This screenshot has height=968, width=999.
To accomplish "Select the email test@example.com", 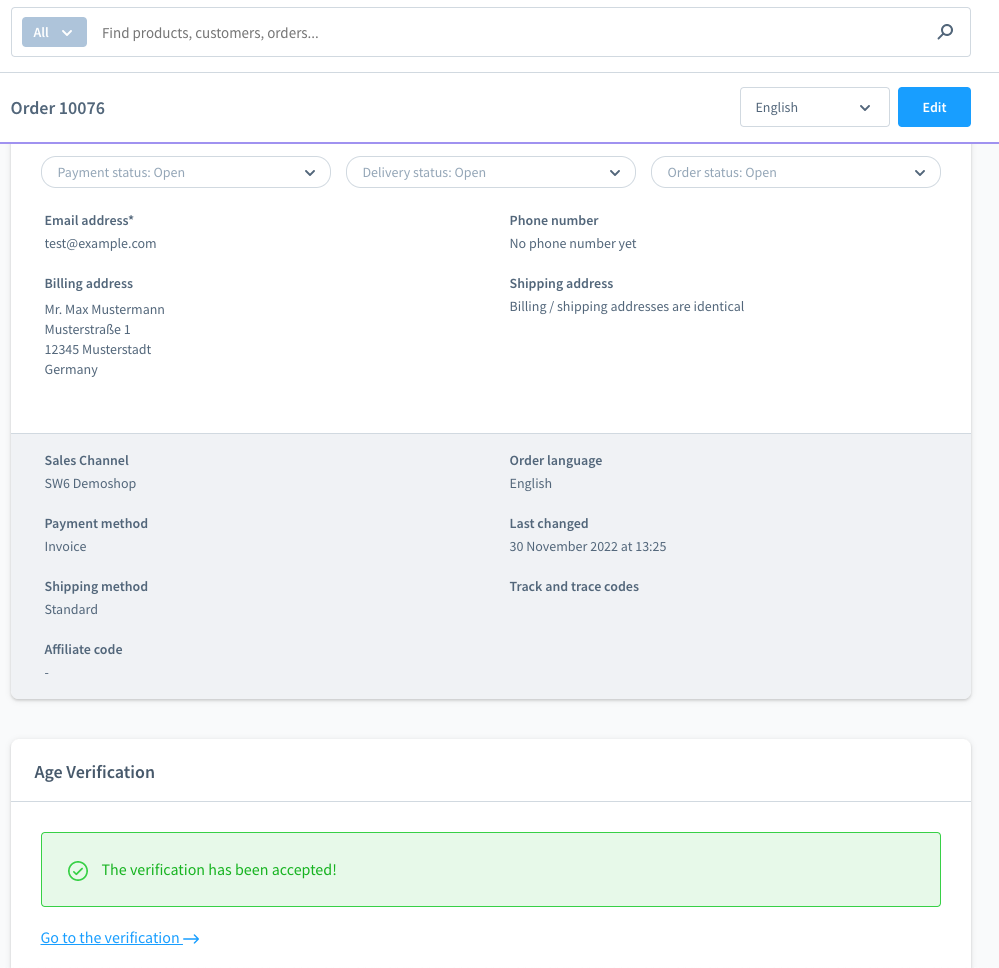I will point(100,243).
